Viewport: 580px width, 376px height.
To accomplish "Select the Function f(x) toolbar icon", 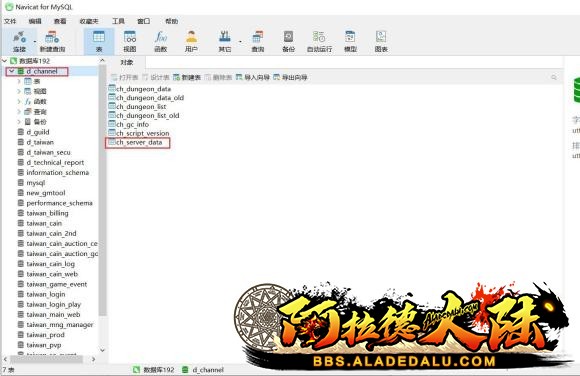I will (x=161, y=41).
